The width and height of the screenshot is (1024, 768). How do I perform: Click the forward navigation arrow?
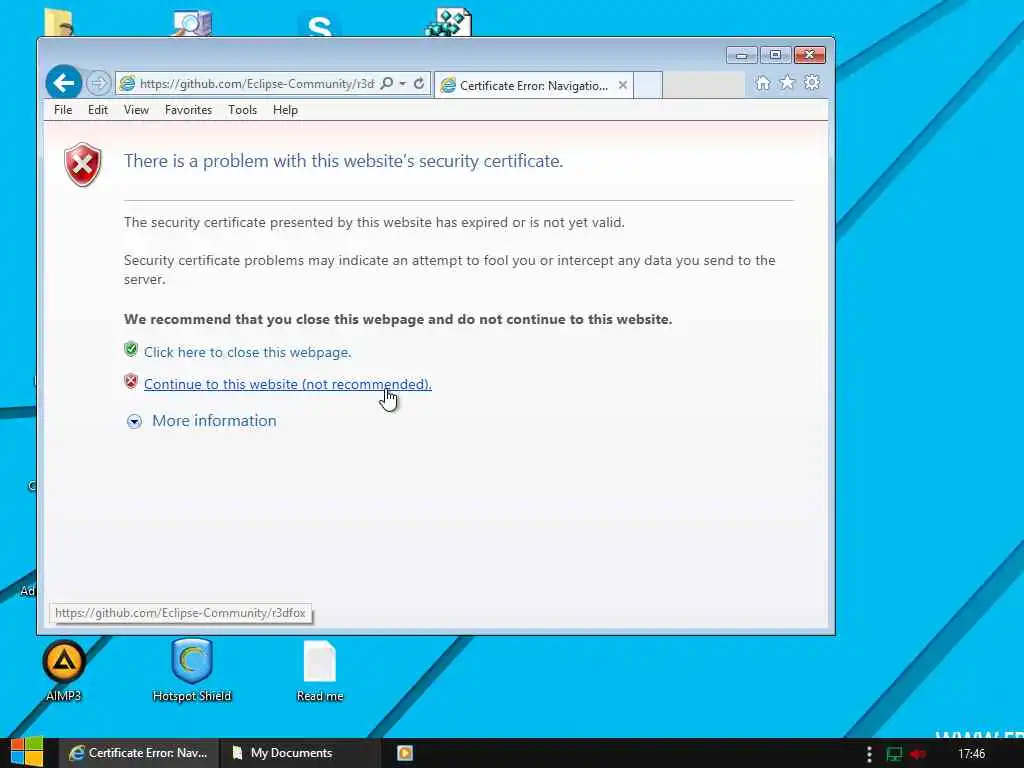(98, 83)
